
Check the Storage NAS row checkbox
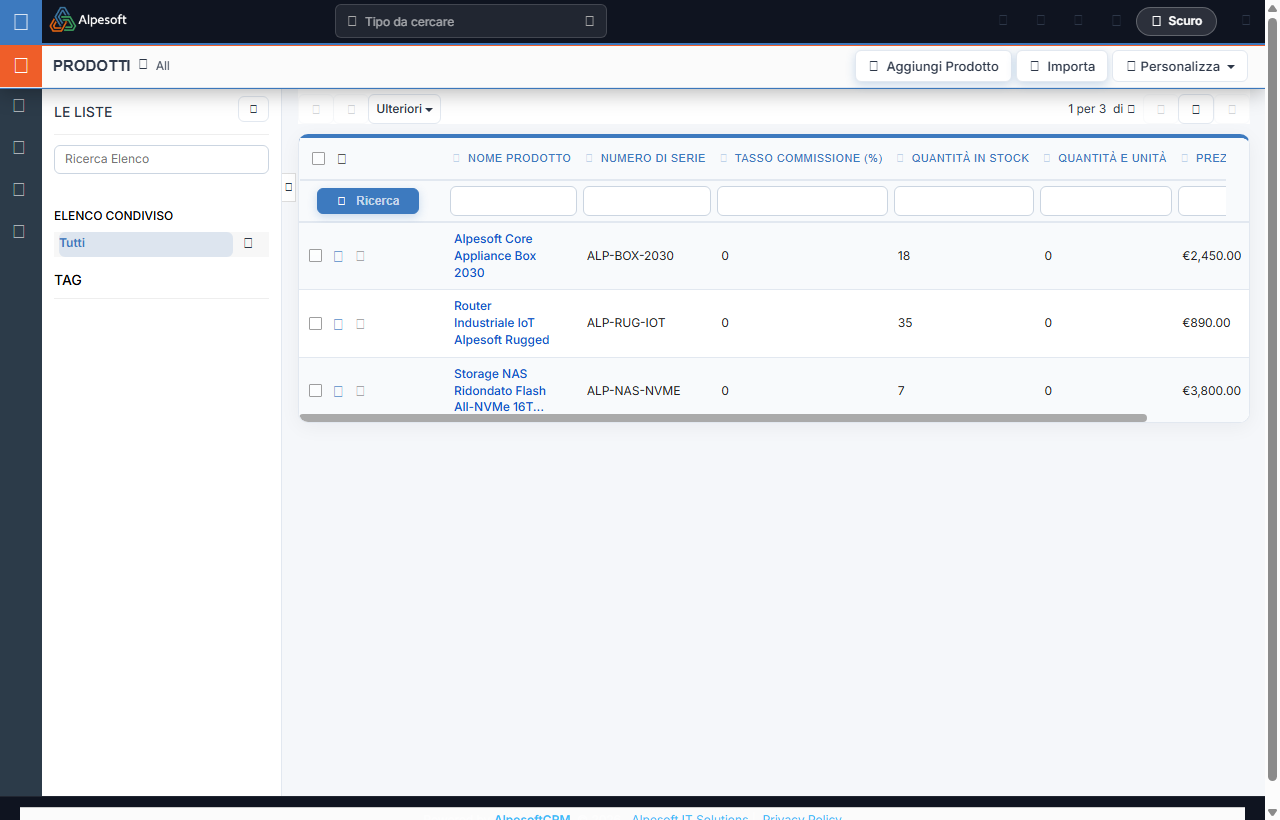(315, 391)
